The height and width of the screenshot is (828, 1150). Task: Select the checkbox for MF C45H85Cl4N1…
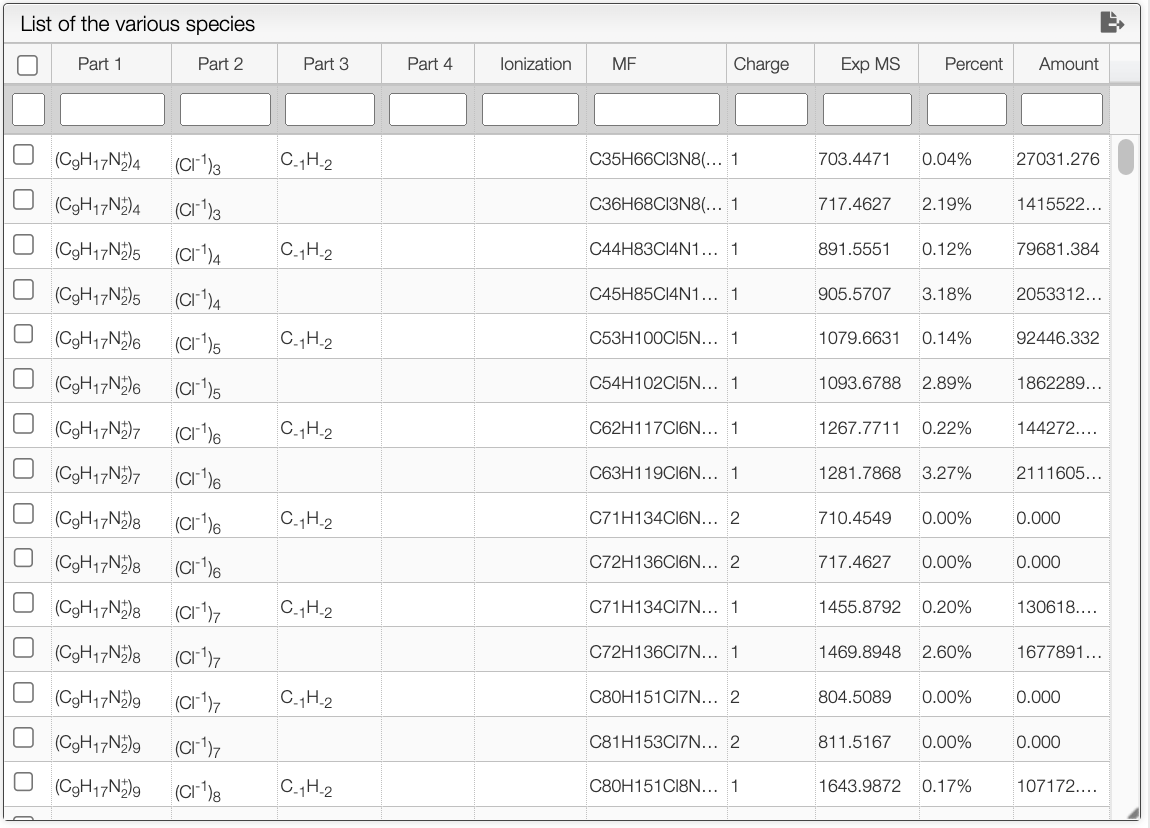[x=23, y=290]
